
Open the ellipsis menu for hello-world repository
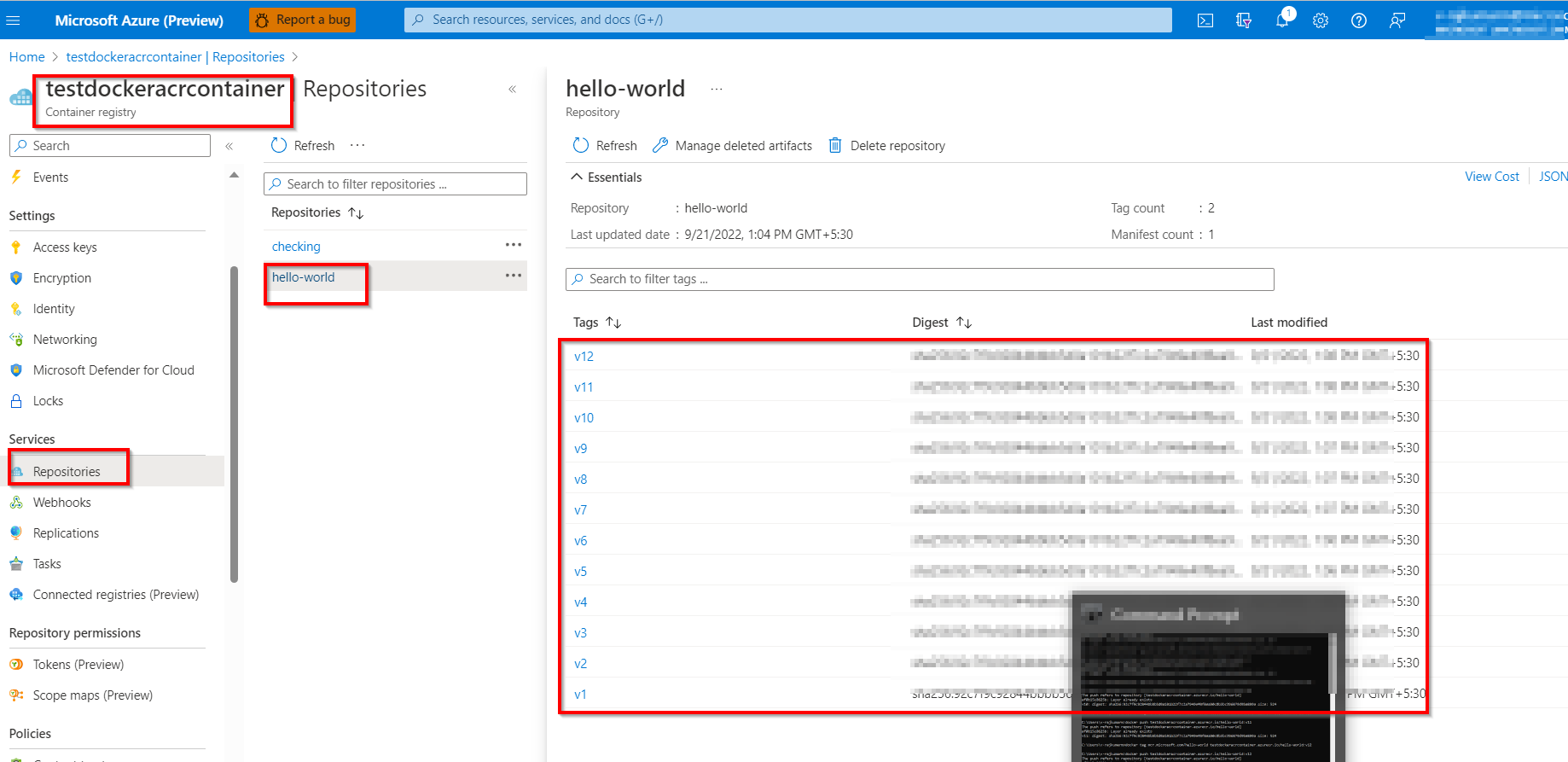click(x=514, y=276)
